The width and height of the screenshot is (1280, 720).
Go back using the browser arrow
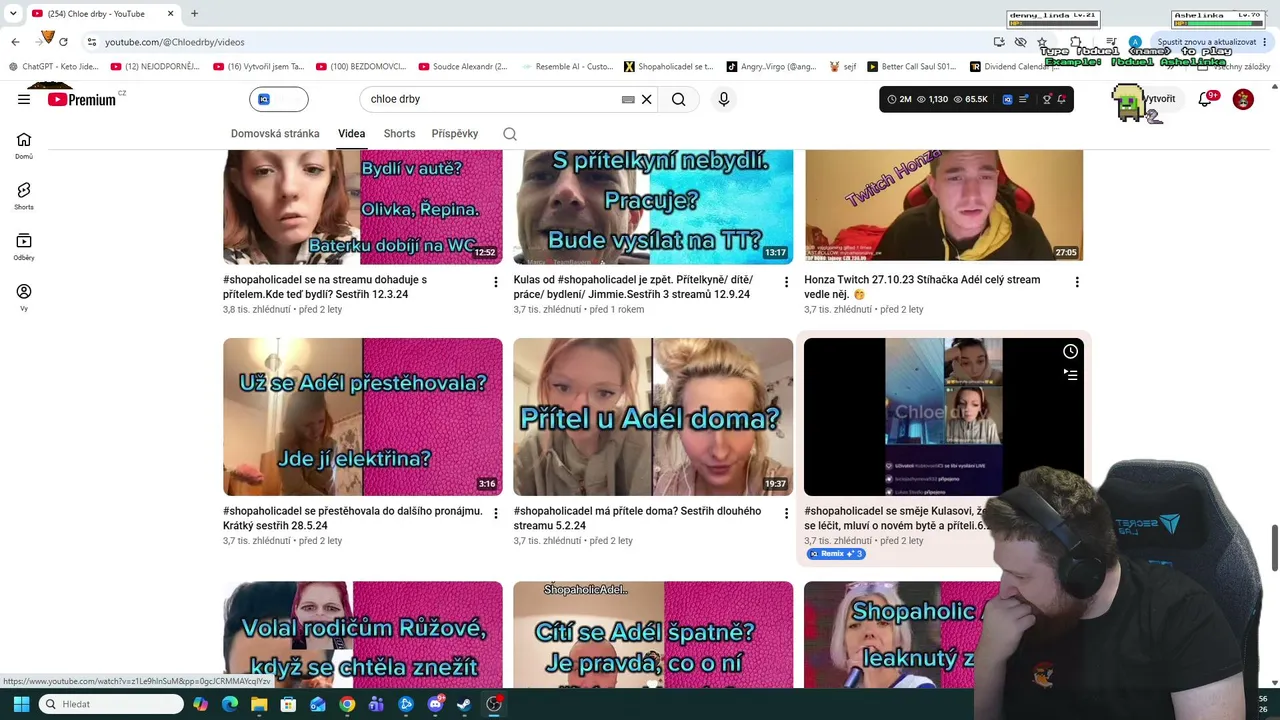coord(15,42)
